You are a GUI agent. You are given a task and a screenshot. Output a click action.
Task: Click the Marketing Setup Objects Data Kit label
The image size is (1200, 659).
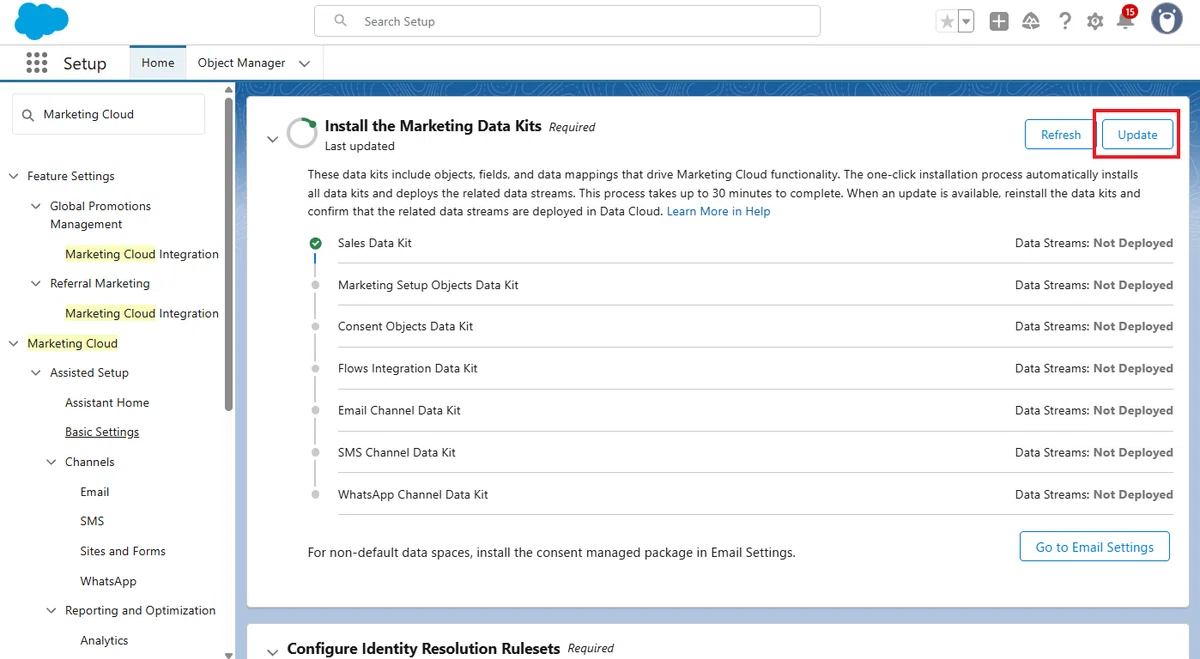(428, 285)
